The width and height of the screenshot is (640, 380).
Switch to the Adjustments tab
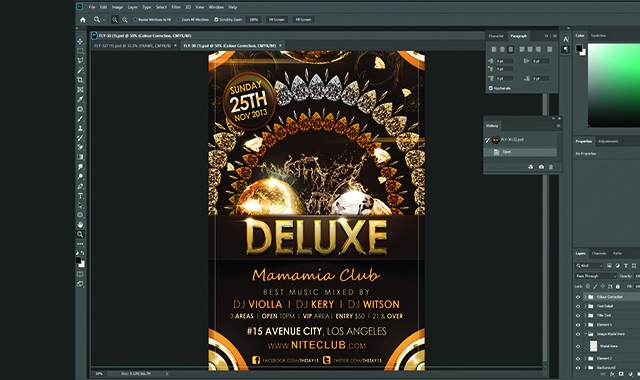(608, 141)
